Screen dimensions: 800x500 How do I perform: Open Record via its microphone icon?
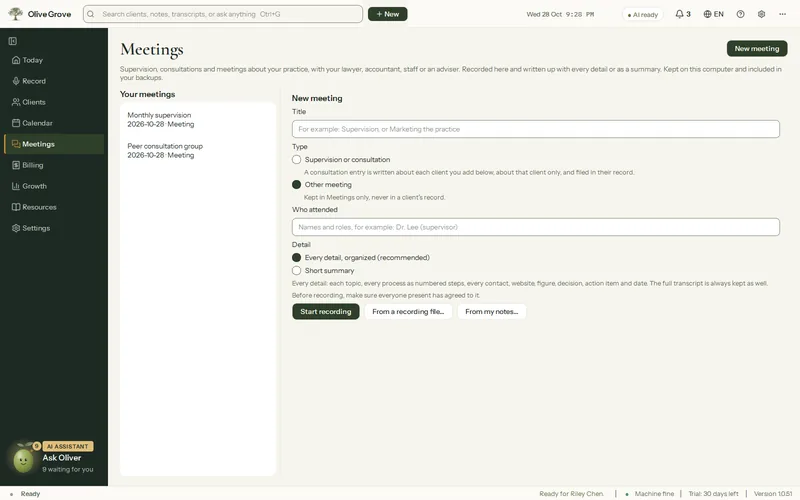16,81
